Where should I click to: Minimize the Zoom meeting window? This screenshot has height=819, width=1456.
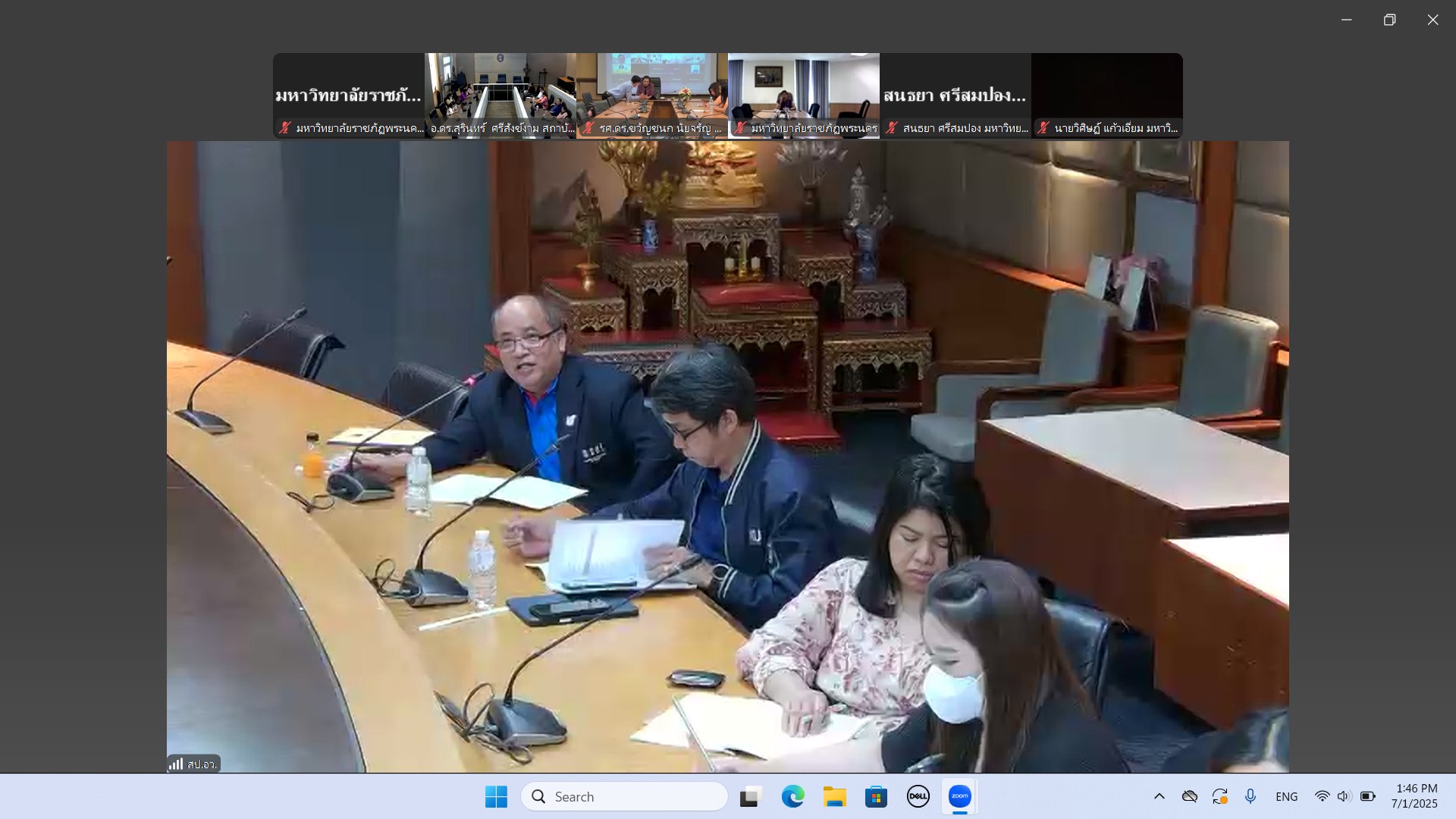tap(1346, 20)
